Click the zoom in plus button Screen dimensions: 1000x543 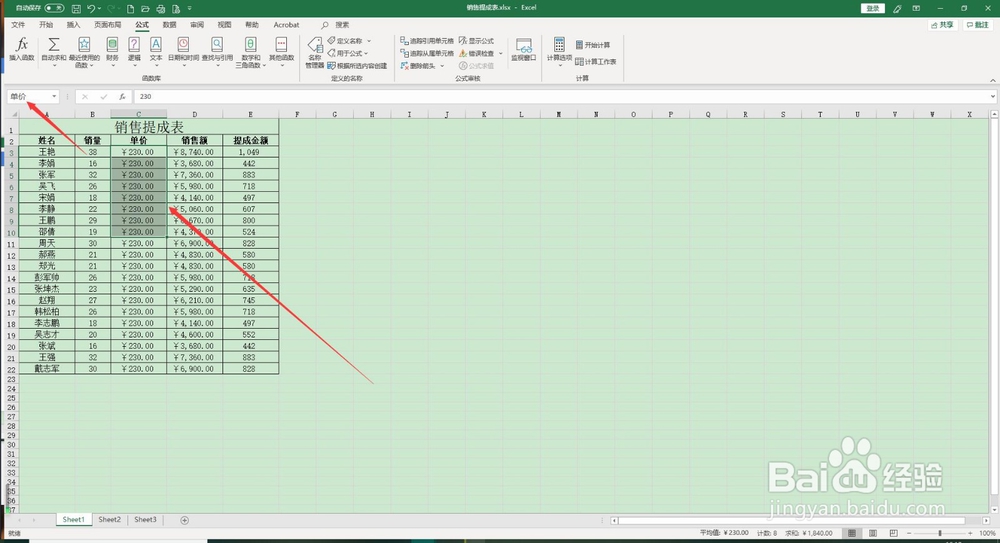coord(970,533)
